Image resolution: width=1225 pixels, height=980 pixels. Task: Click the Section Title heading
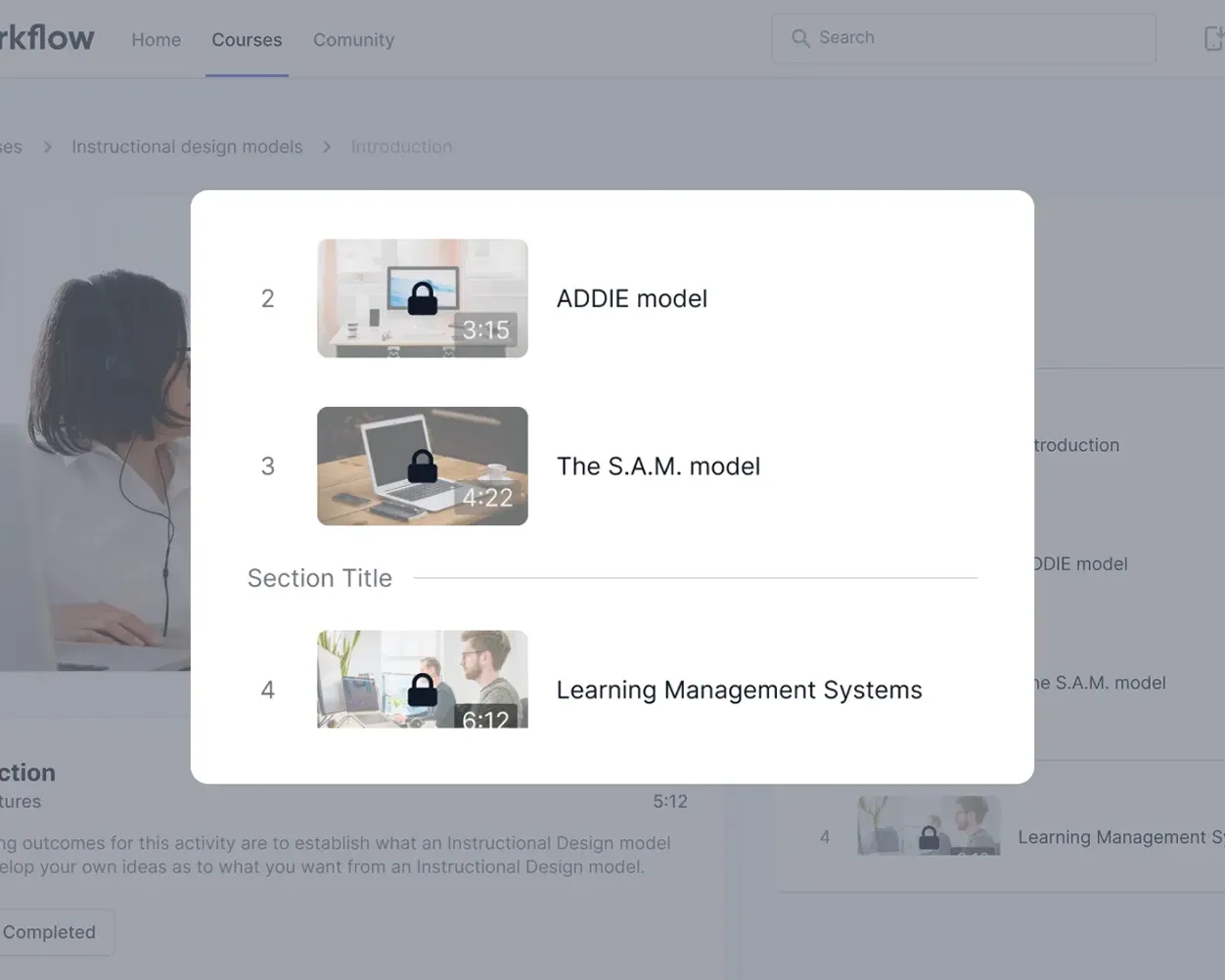320,578
